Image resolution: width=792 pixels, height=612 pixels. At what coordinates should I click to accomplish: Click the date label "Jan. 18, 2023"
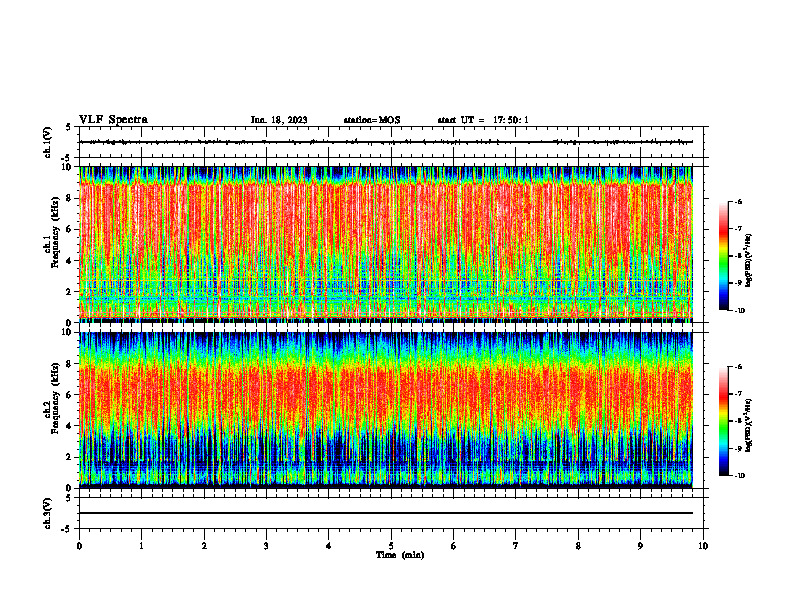coord(279,120)
